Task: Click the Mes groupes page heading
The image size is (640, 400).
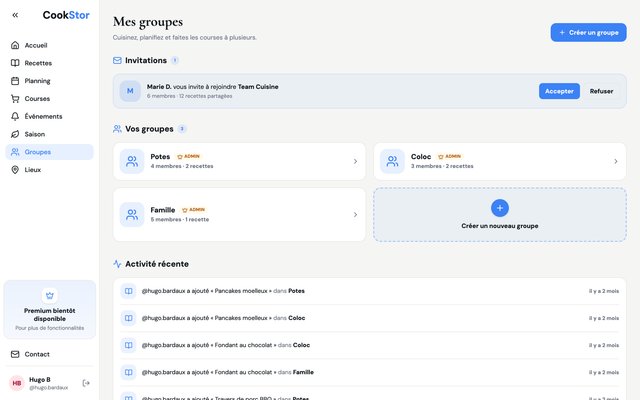Action: point(148,22)
